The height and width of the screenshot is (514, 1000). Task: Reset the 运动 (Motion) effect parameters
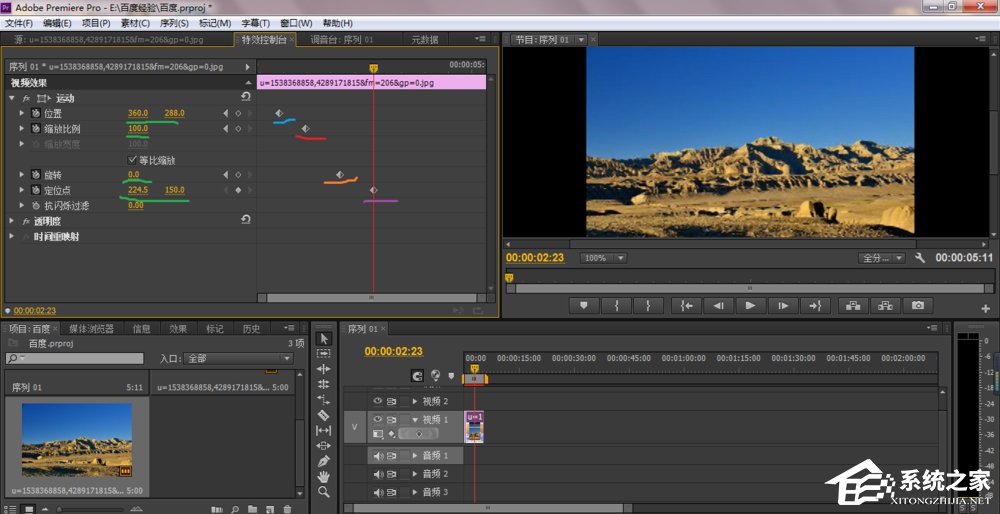pyautogui.click(x=246, y=97)
